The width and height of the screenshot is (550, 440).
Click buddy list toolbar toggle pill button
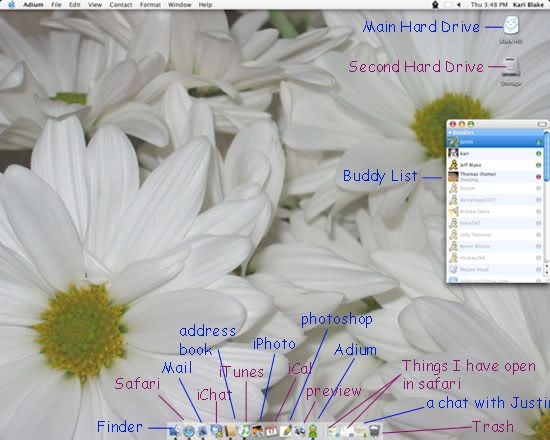[x=542, y=124]
